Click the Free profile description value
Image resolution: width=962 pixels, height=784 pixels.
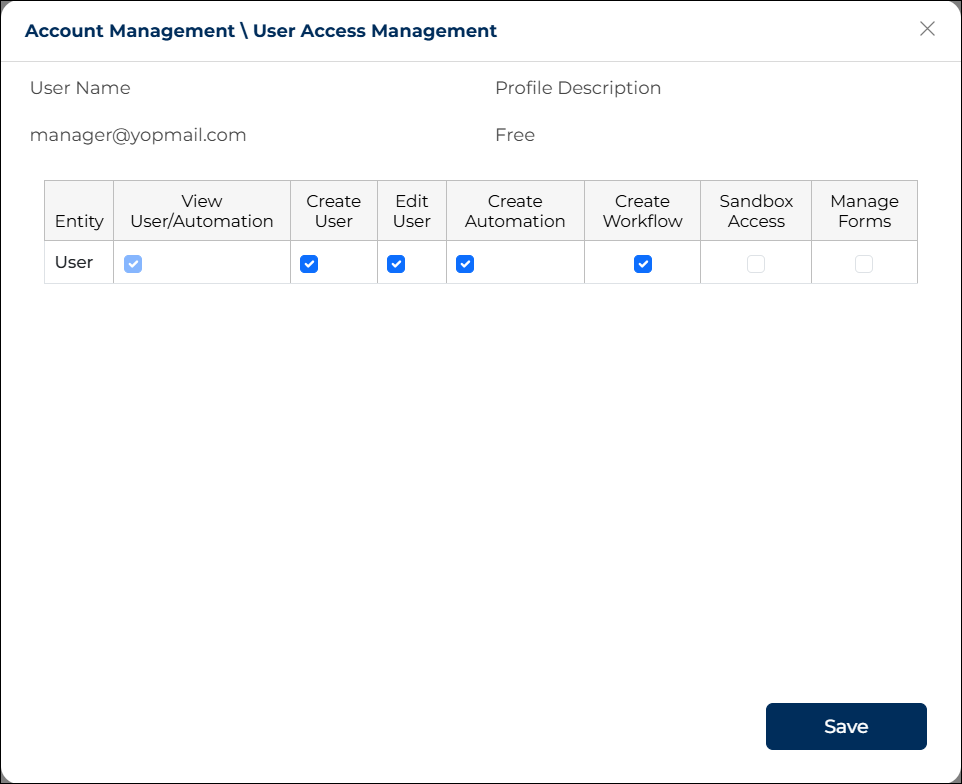[x=515, y=135]
